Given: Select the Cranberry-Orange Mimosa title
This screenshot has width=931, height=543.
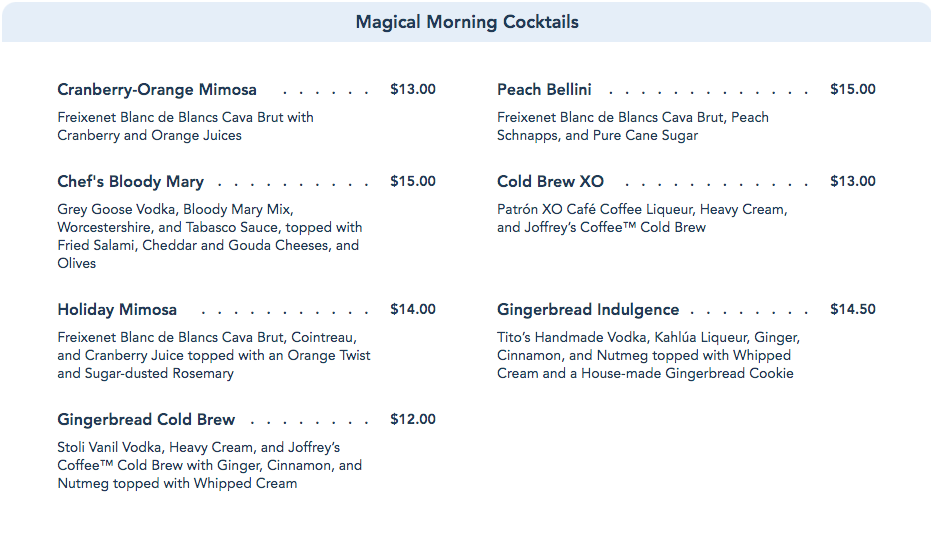Looking at the screenshot, I should (157, 90).
